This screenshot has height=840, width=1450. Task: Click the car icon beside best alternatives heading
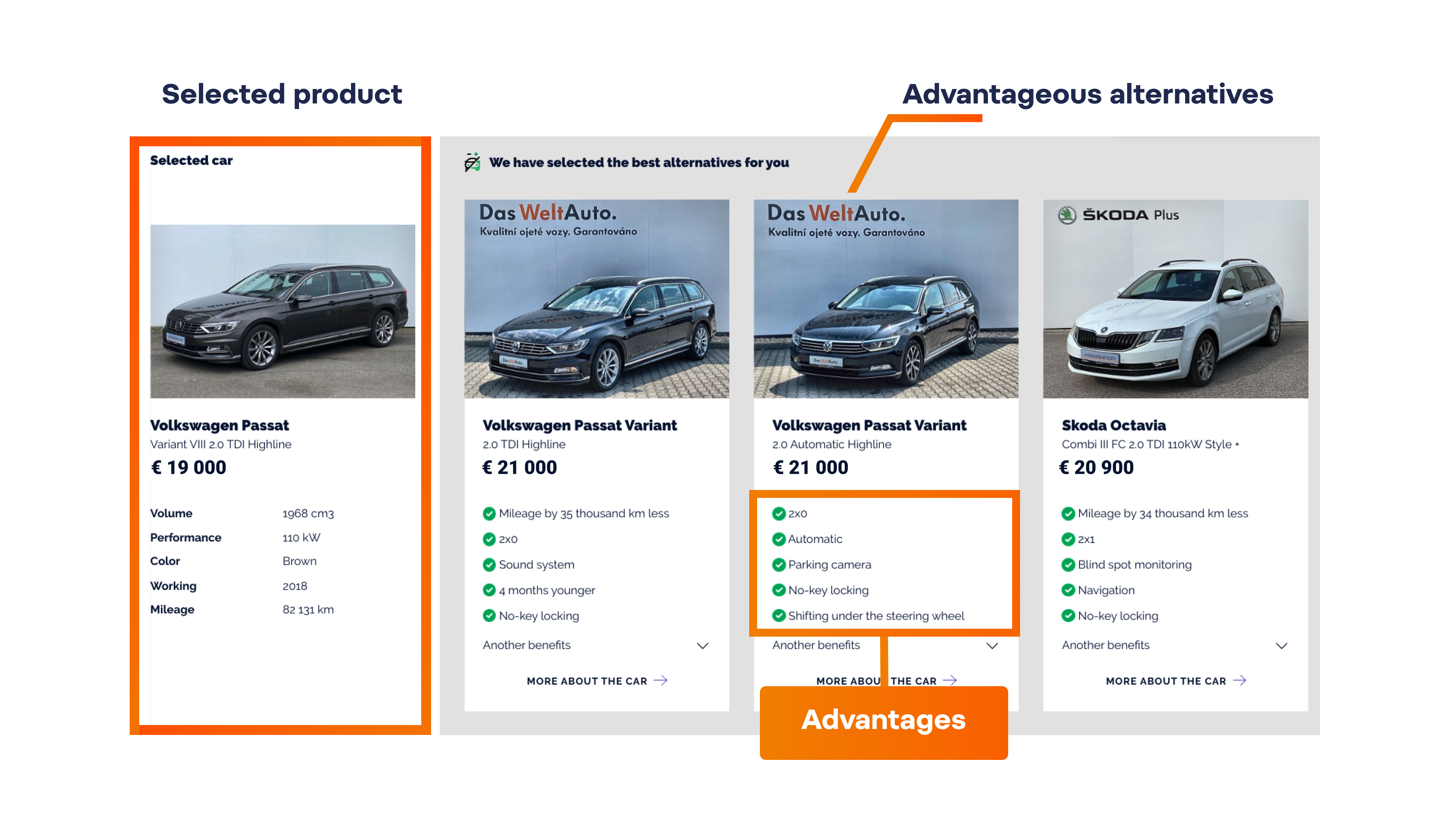coord(472,162)
